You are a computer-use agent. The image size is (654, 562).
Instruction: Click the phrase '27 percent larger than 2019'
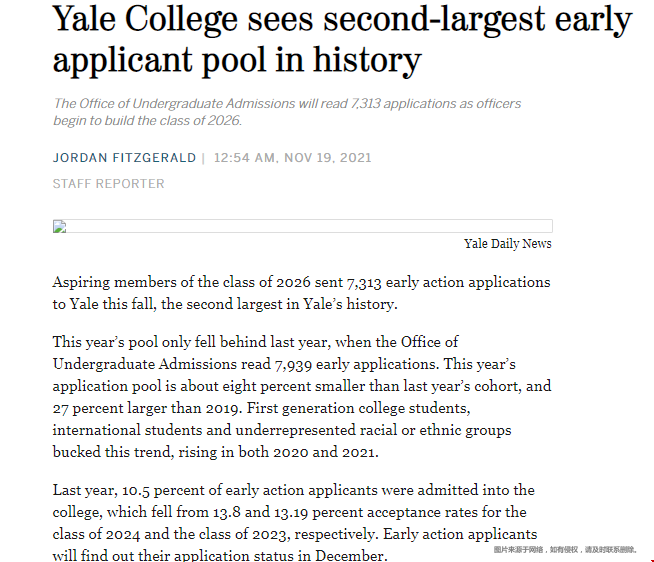click(147, 408)
